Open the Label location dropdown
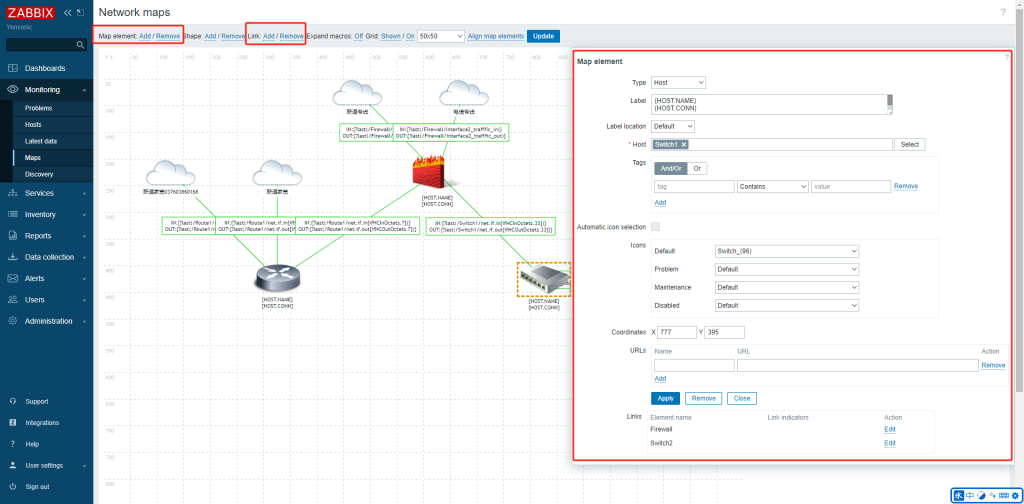The width and height of the screenshot is (1024, 504). (673, 126)
